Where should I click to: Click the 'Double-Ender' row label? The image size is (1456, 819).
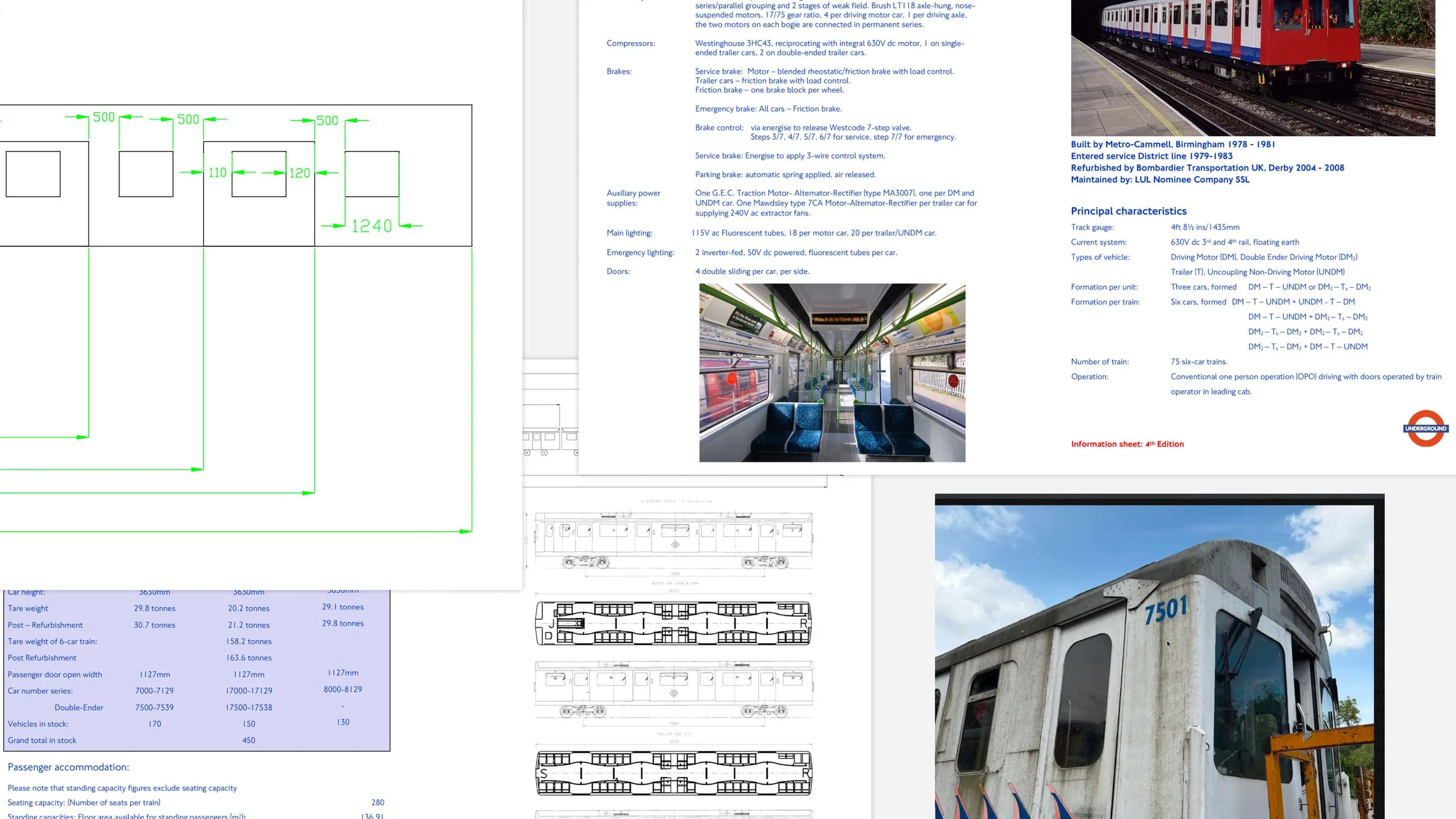point(79,708)
